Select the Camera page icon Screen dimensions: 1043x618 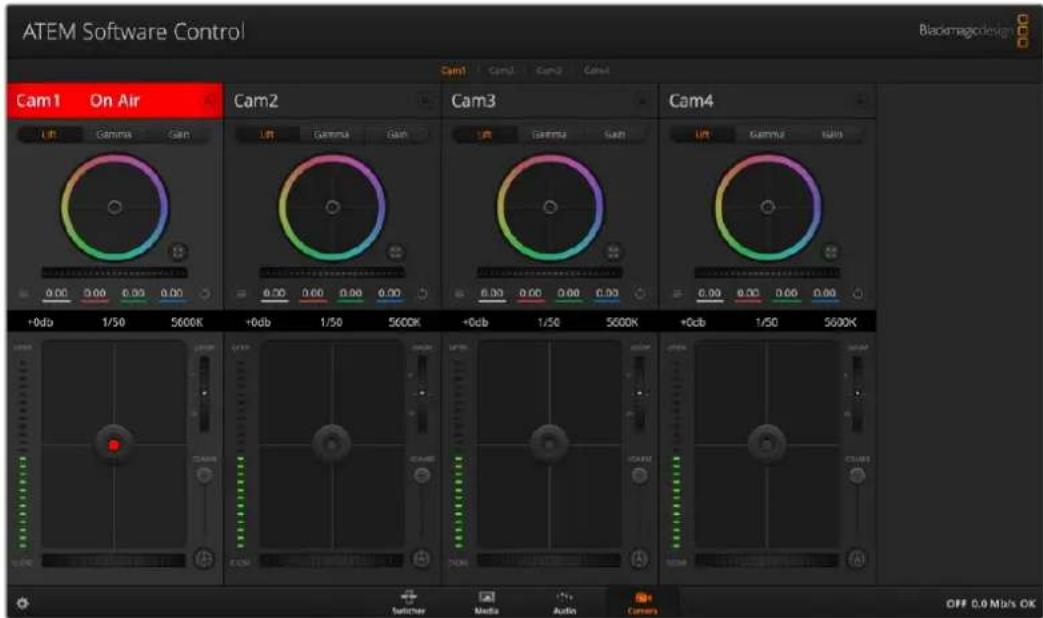(642, 602)
